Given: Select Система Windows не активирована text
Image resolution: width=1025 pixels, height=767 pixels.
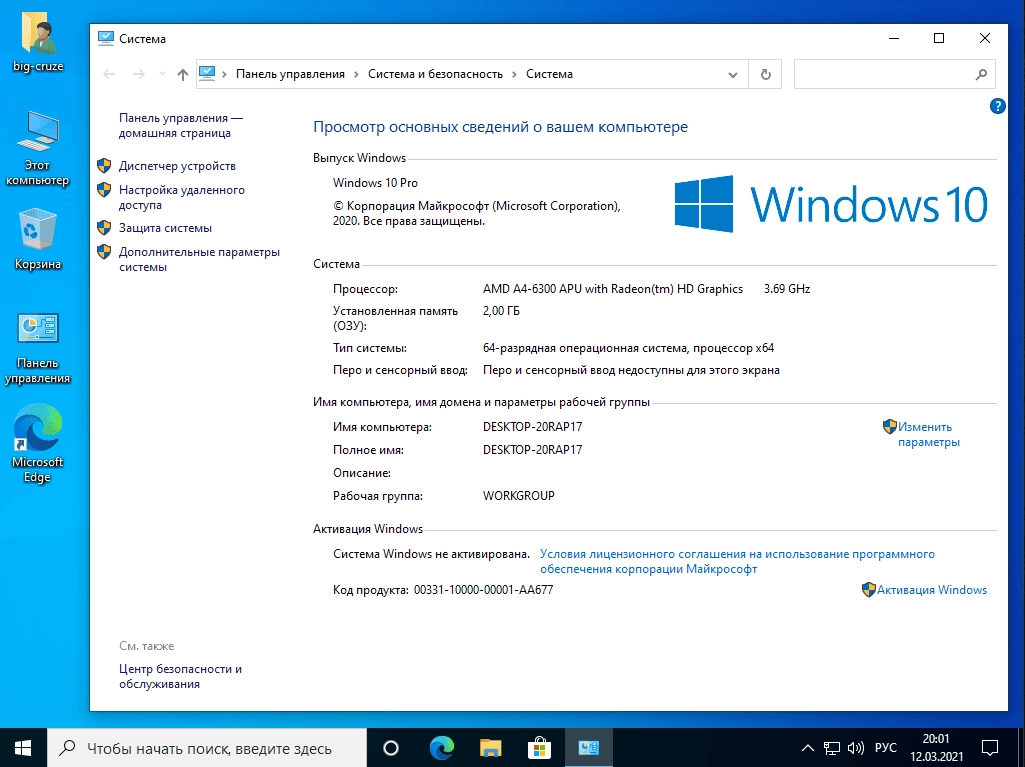Looking at the screenshot, I should pos(431,554).
